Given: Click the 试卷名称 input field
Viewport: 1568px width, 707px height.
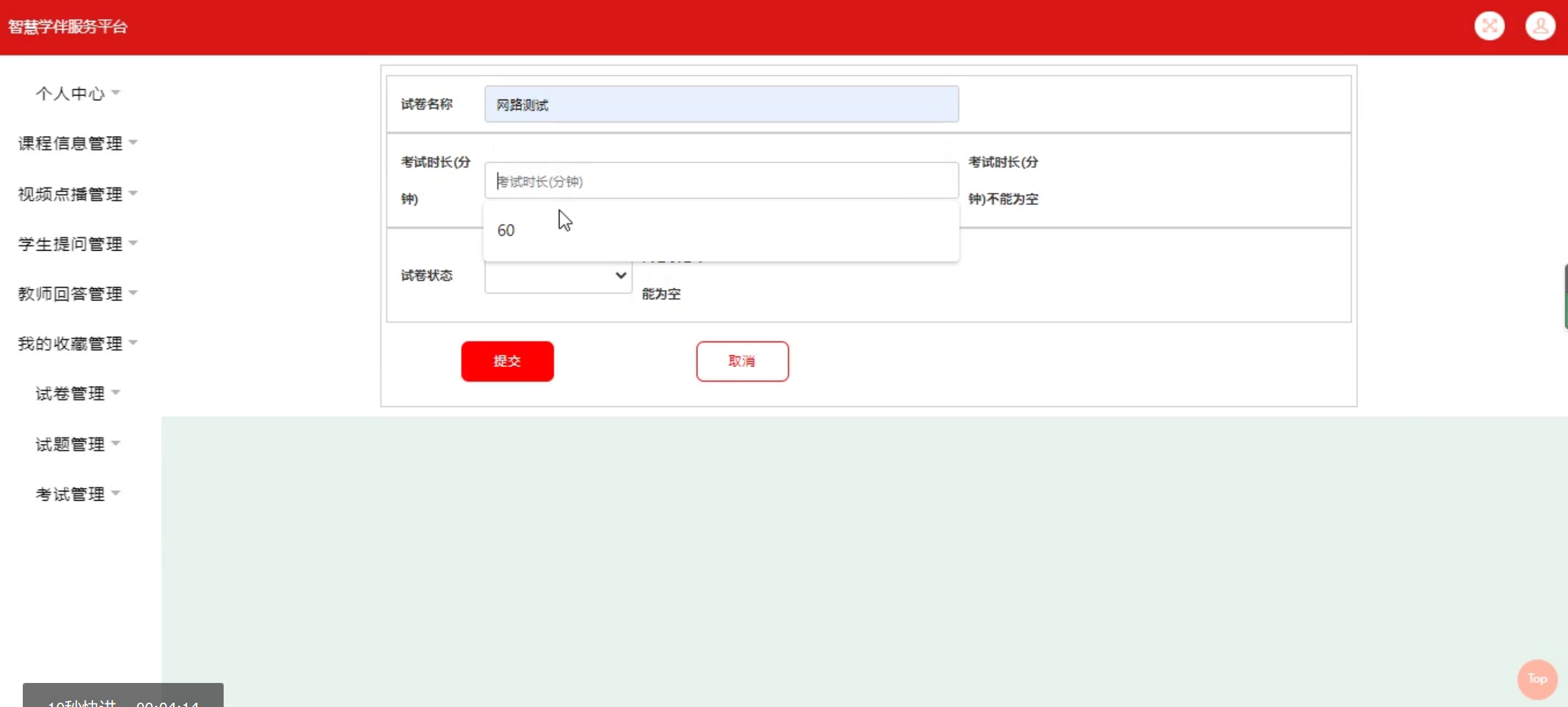Looking at the screenshot, I should pos(721,104).
